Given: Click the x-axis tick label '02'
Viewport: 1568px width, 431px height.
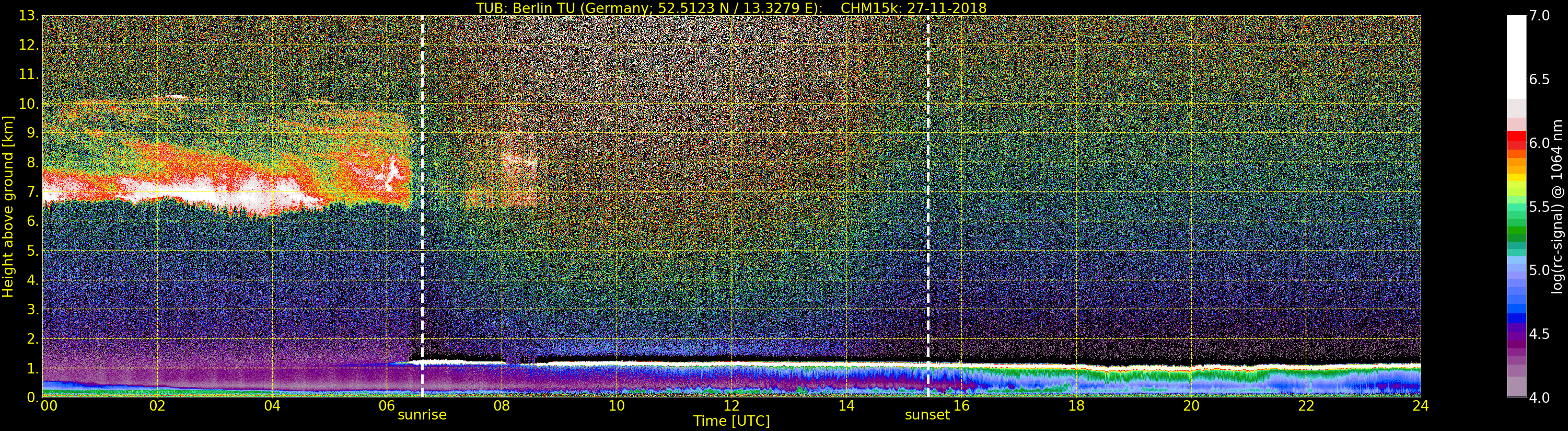Looking at the screenshot, I should [157, 405].
